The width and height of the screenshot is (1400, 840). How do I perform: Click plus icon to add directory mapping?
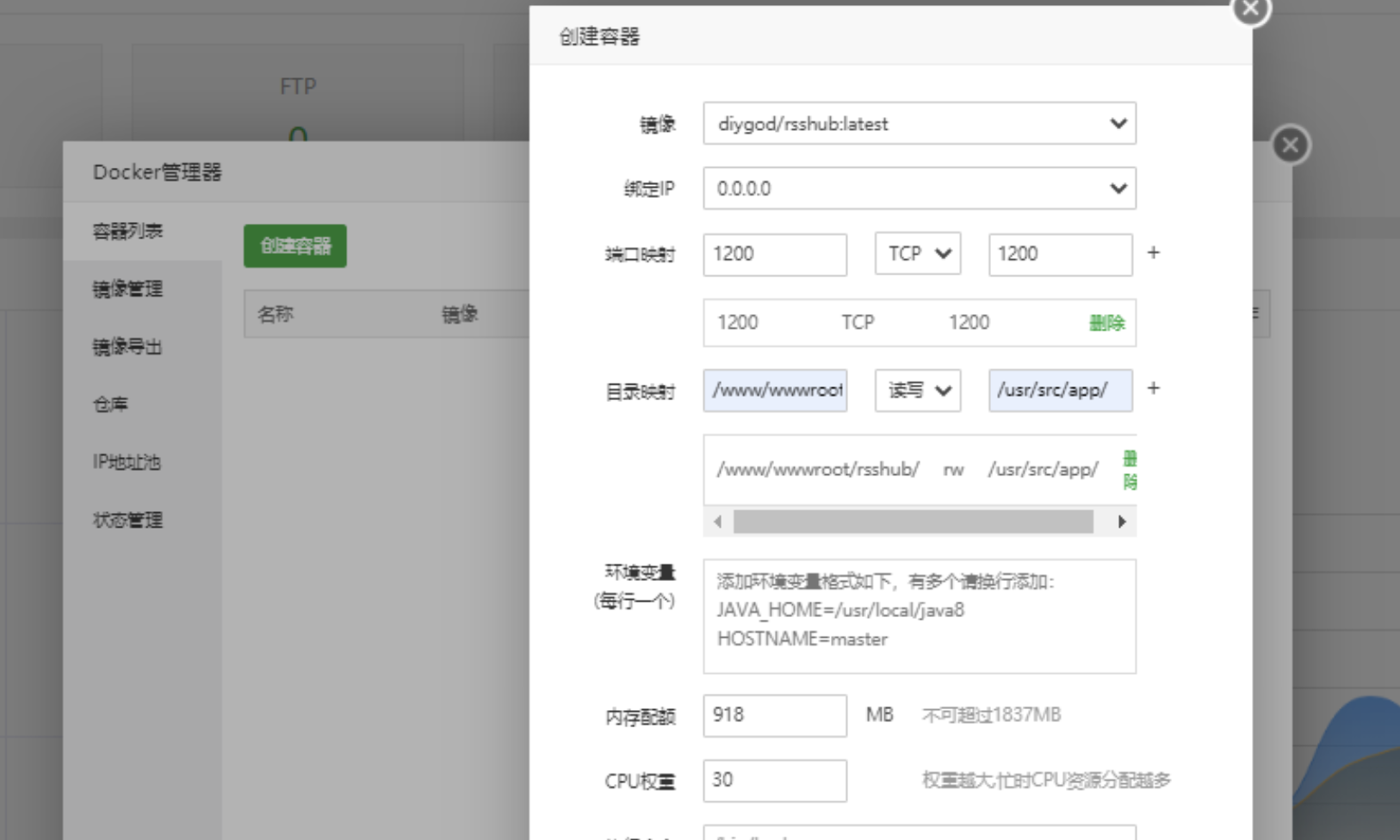1153,389
